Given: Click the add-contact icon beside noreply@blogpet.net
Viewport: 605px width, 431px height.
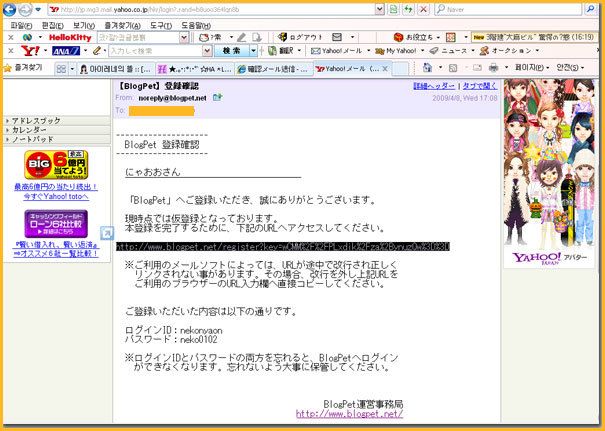Looking at the screenshot, I should (218, 97).
